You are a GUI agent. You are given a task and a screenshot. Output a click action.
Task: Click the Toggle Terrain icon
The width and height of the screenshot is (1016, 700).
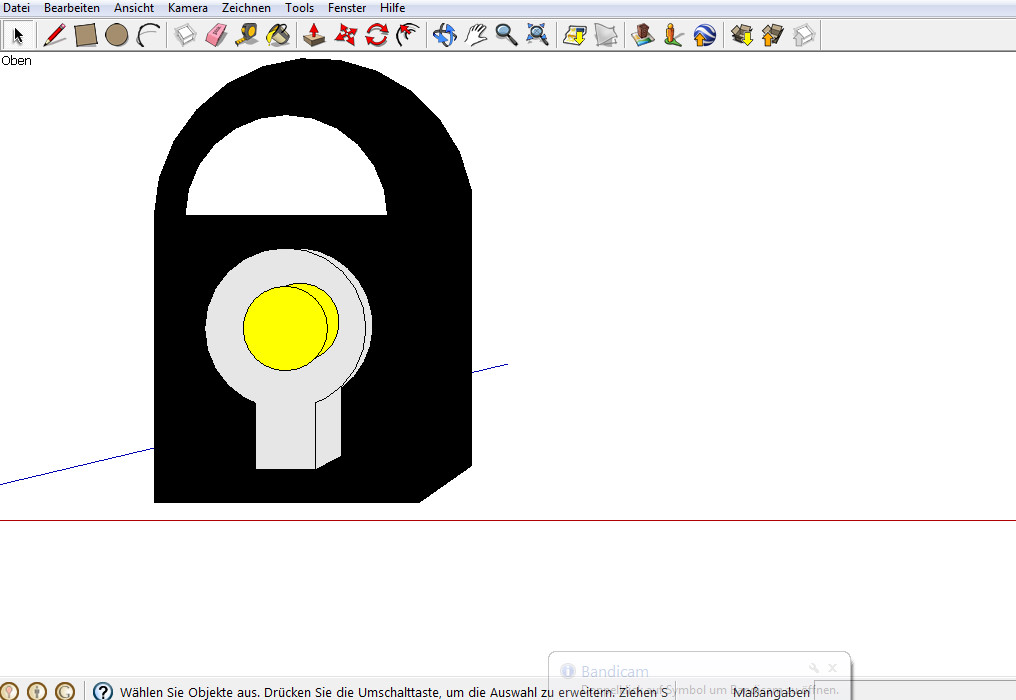(x=606, y=35)
